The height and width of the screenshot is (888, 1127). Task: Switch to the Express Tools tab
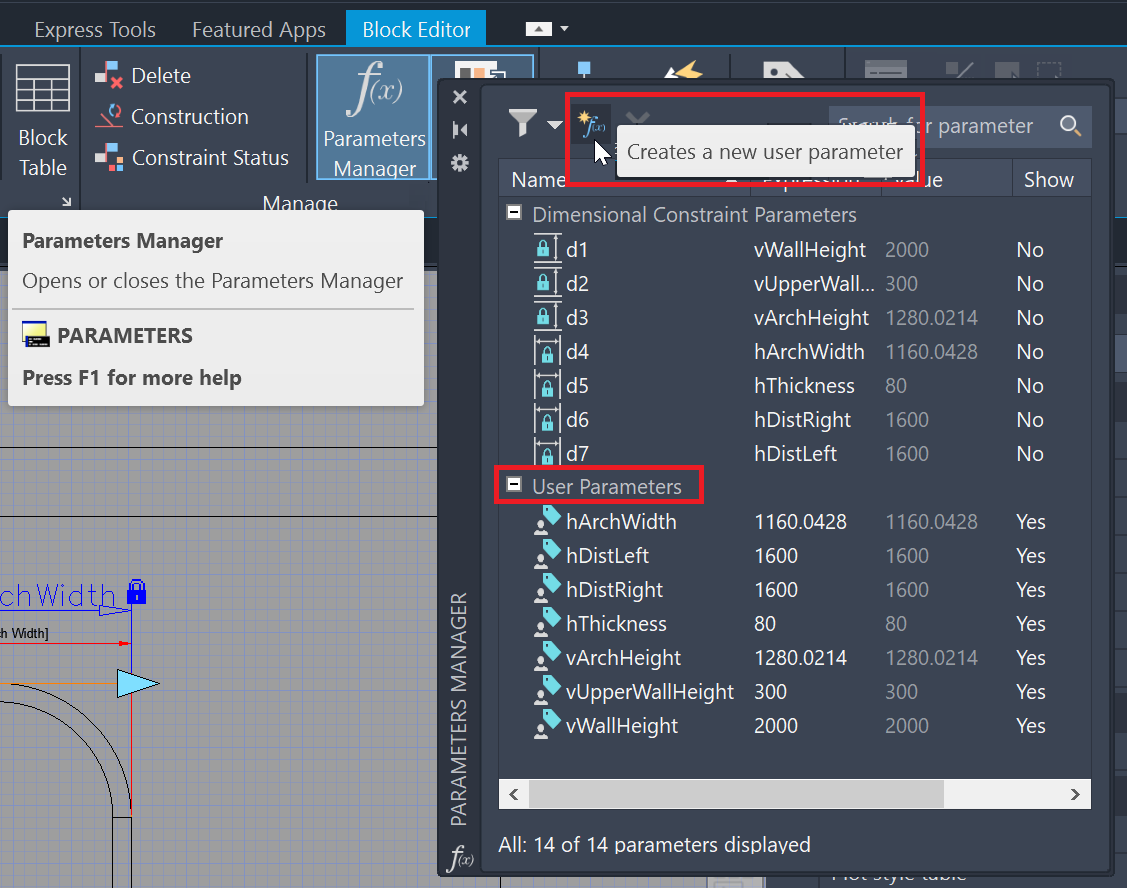pos(95,29)
